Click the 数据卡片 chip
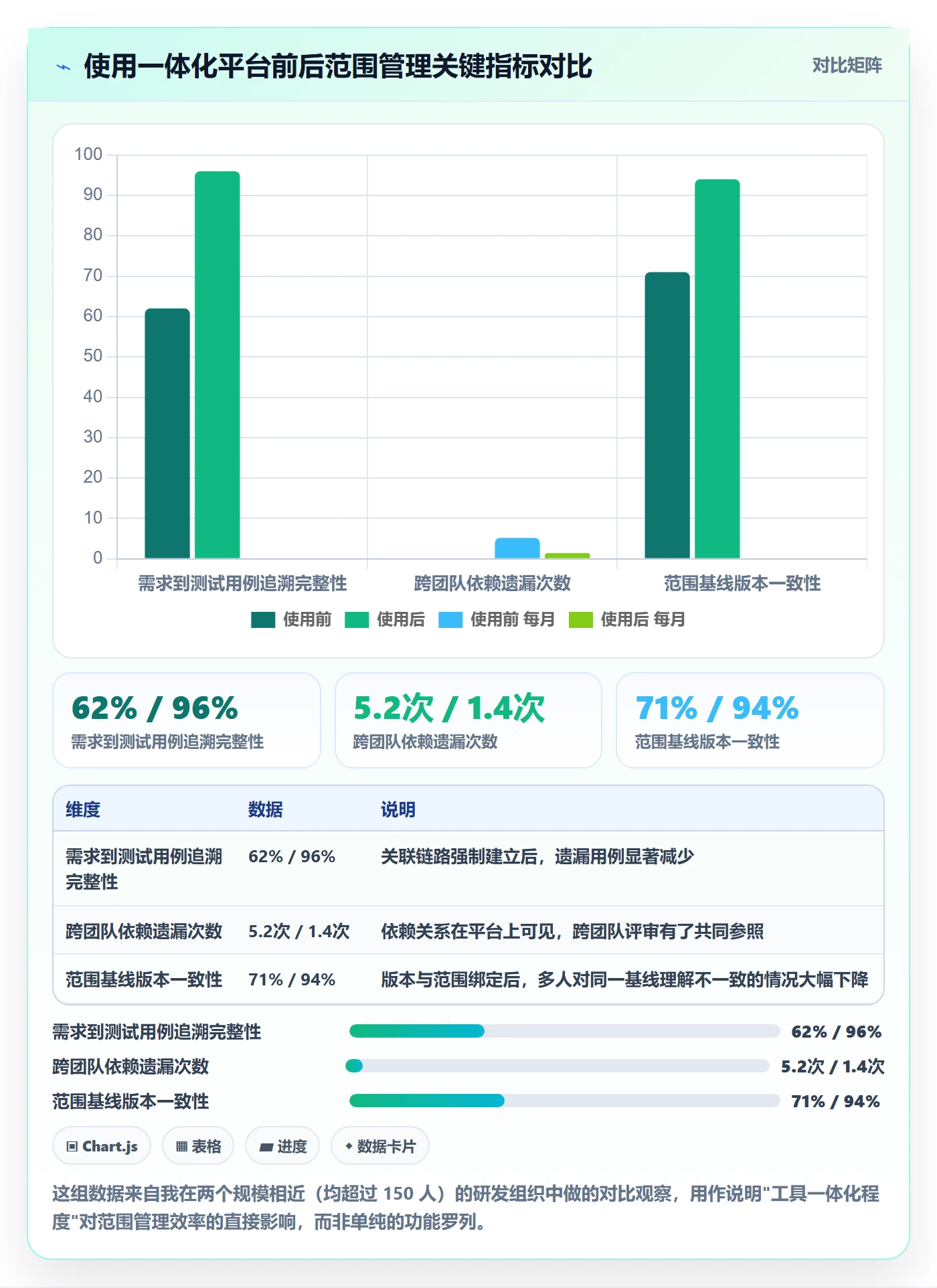 coord(380,1146)
